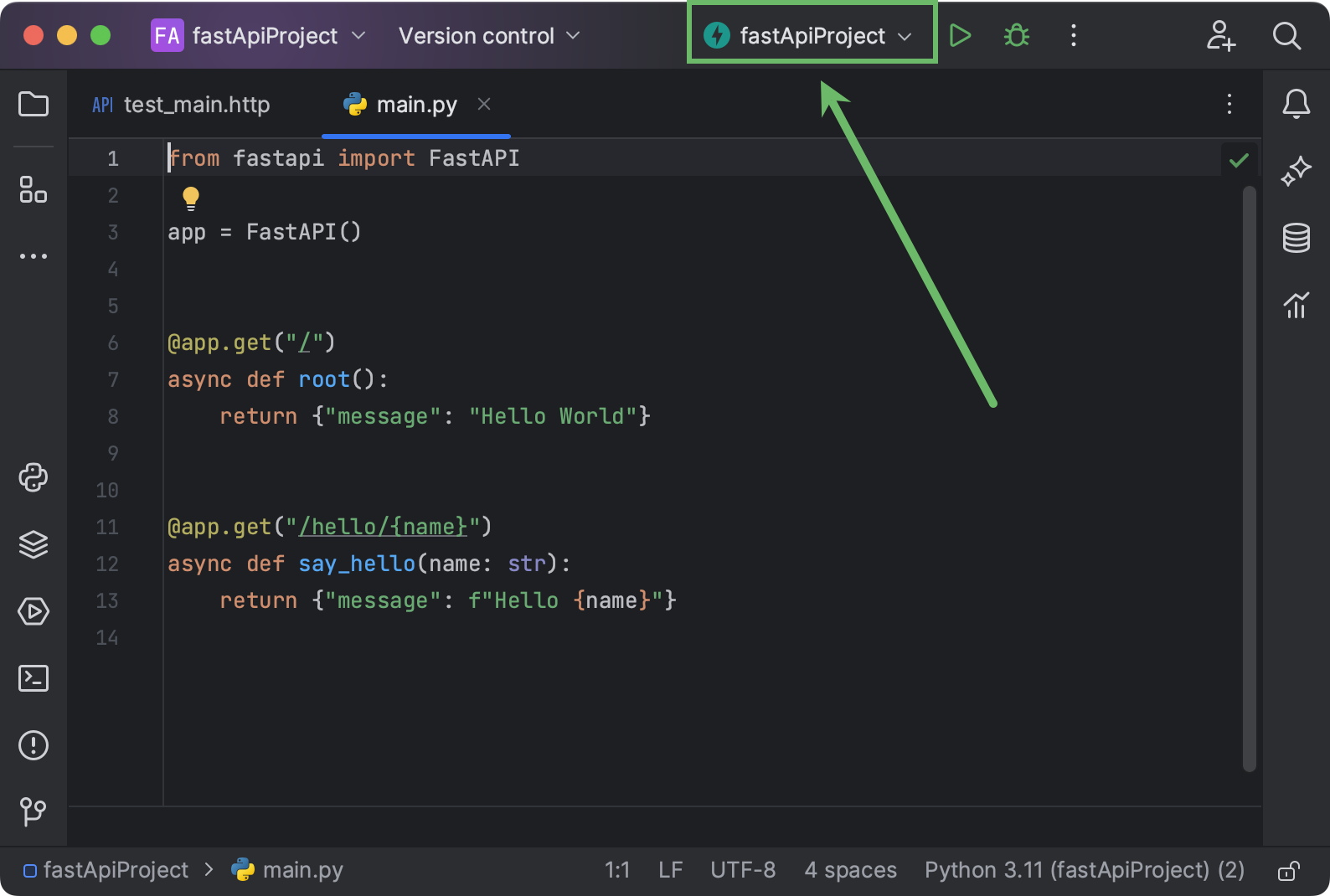Close the main.py editor tab

pos(484,104)
